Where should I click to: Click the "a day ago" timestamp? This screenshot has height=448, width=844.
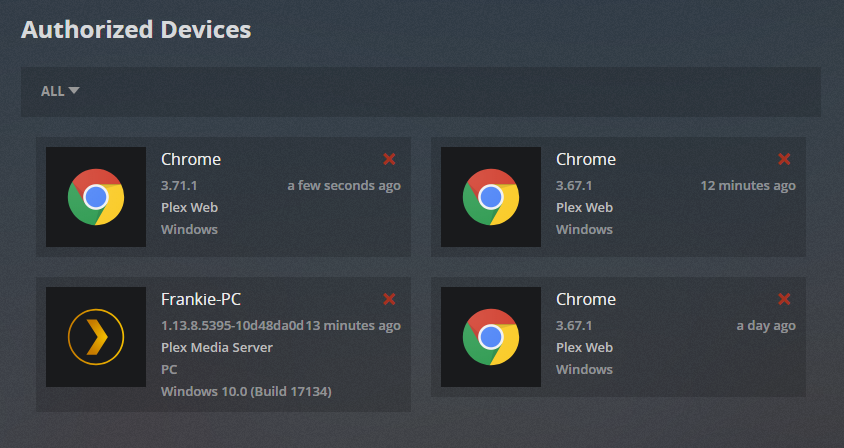(x=766, y=325)
